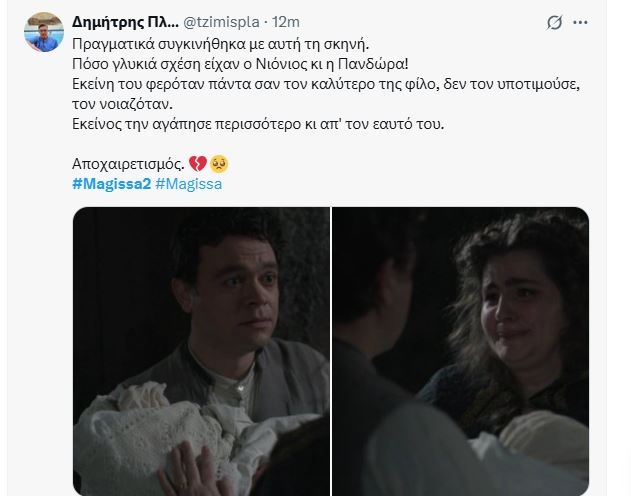The width and height of the screenshot is (631, 496).
Task: View right photo of crying woman
Action: point(460,351)
